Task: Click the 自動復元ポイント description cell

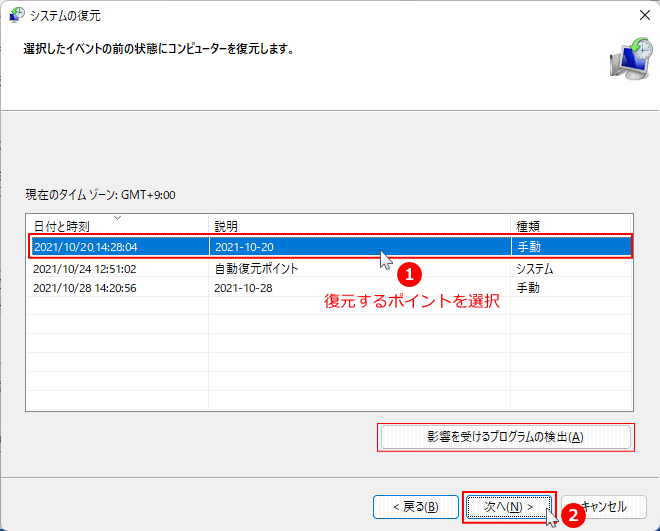Action: tap(256, 268)
